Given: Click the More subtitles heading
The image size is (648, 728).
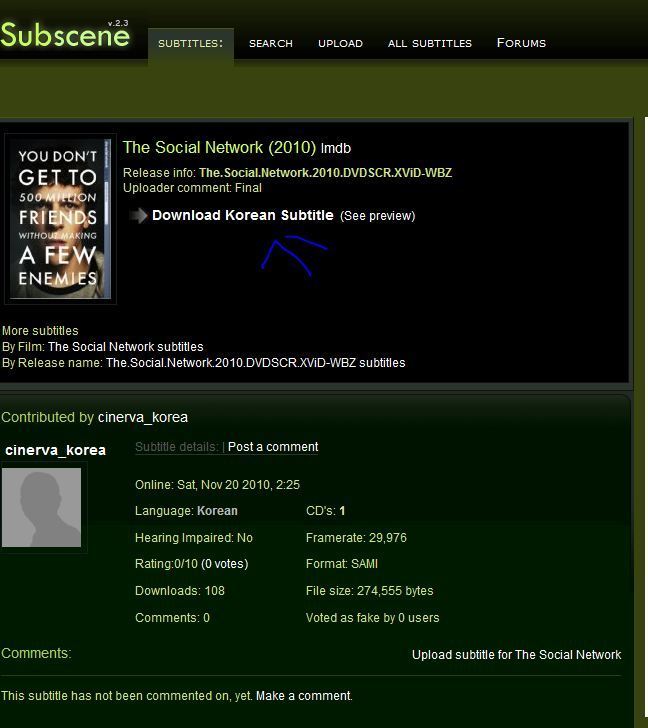Looking at the screenshot, I should (x=40, y=331).
